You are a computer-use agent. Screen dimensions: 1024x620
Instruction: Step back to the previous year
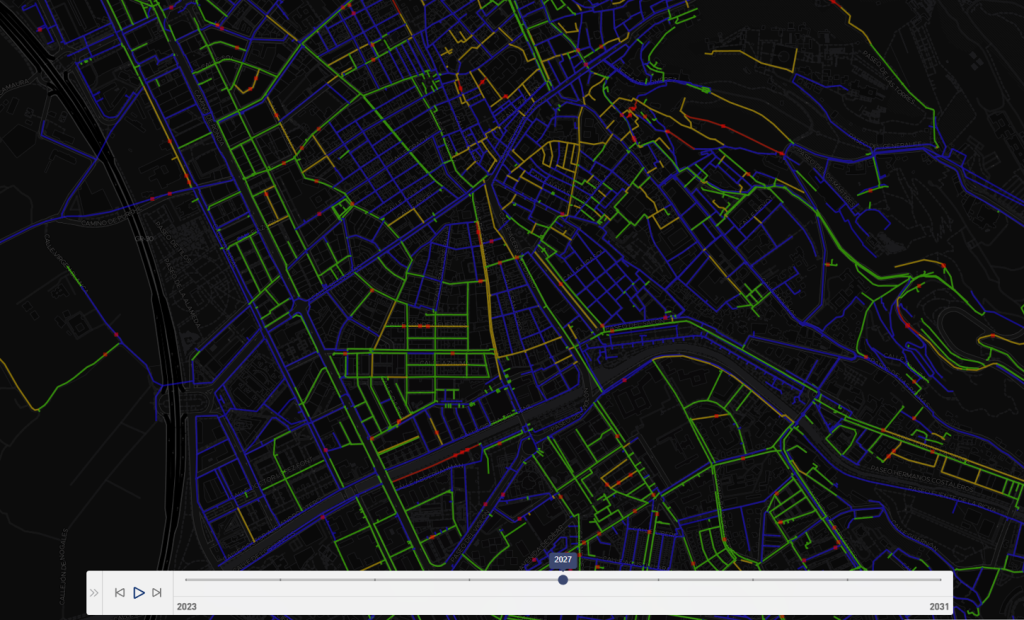click(120, 593)
